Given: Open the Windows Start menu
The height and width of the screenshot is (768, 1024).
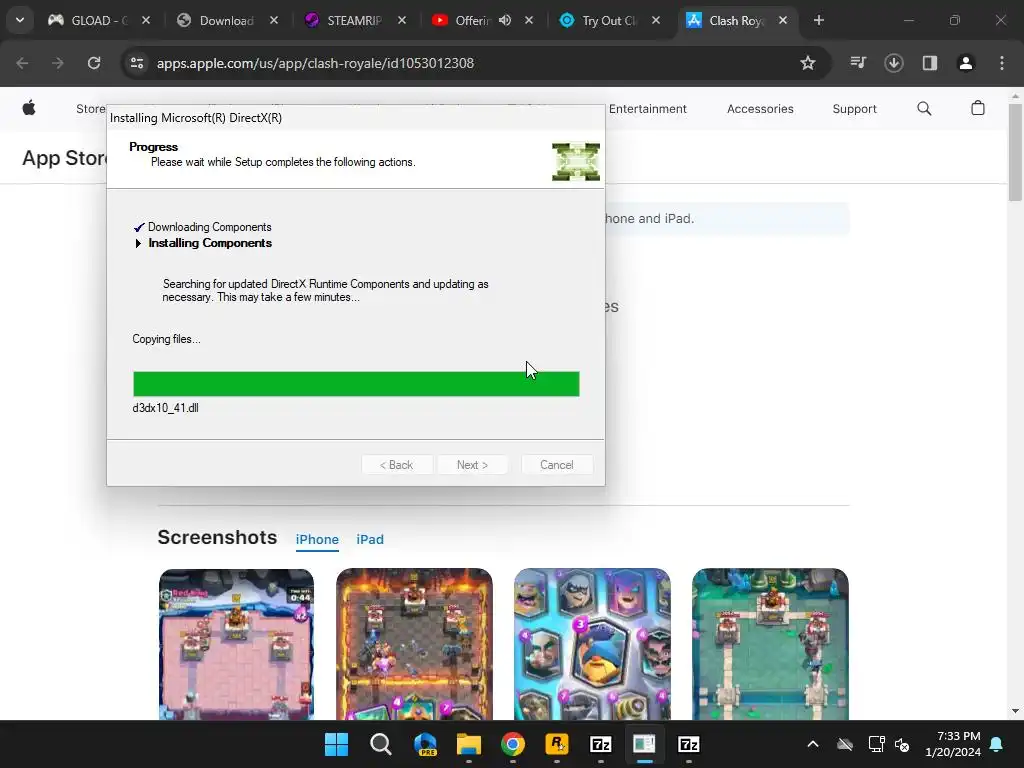Looking at the screenshot, I should 337,744.
